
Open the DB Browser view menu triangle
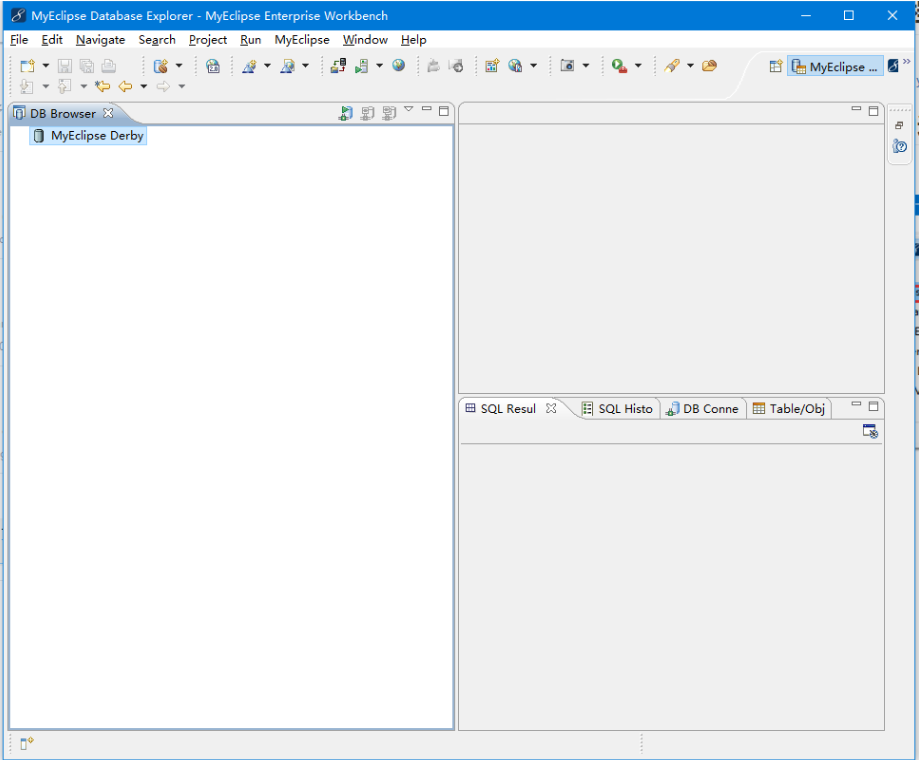click(409, 109)
